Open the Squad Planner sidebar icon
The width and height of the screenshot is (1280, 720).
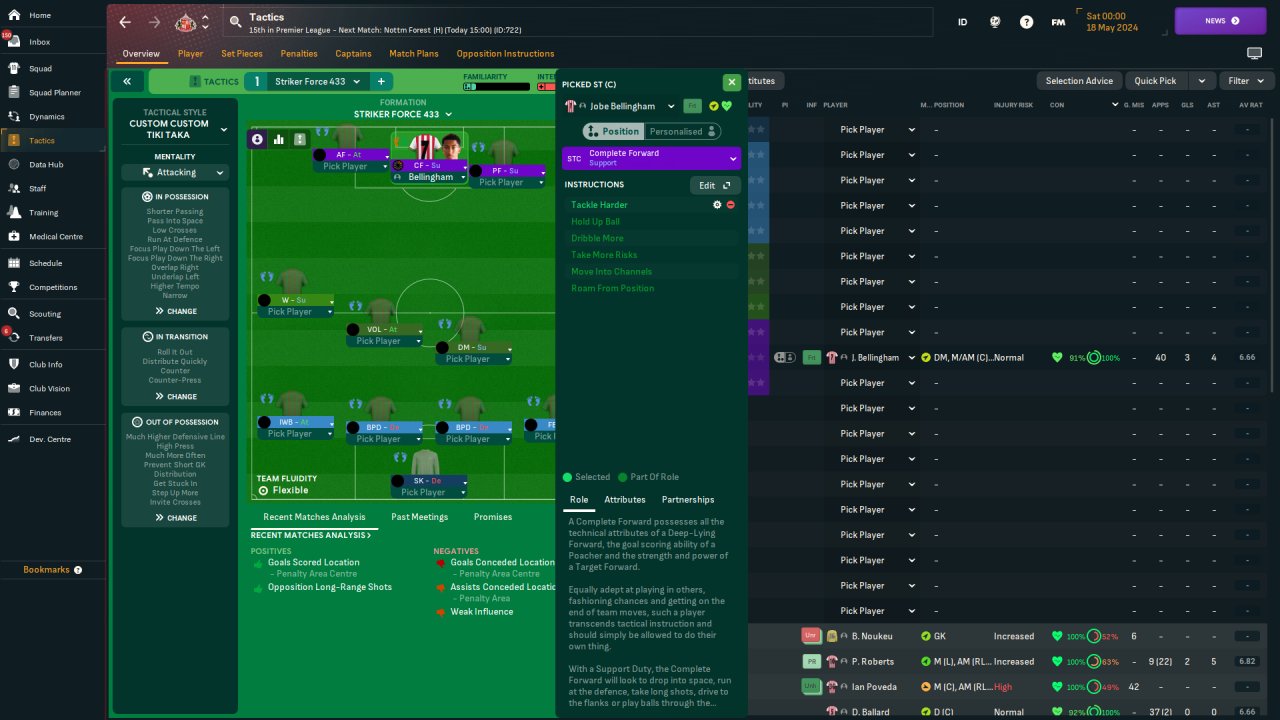15,93
